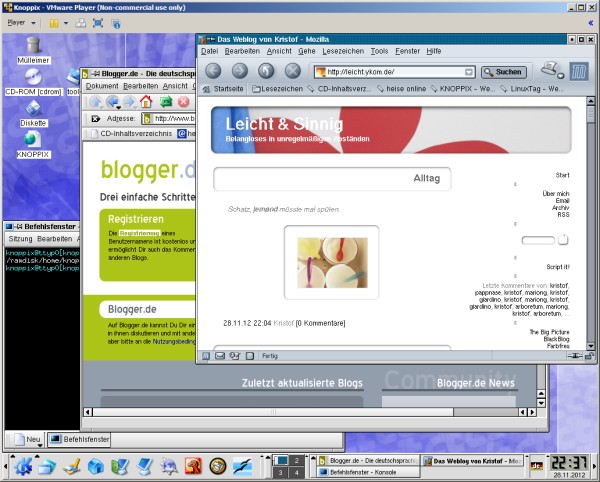600x482 pixels.
Task: Reload the page in Mozilla
Action: (x=266, y=71)
